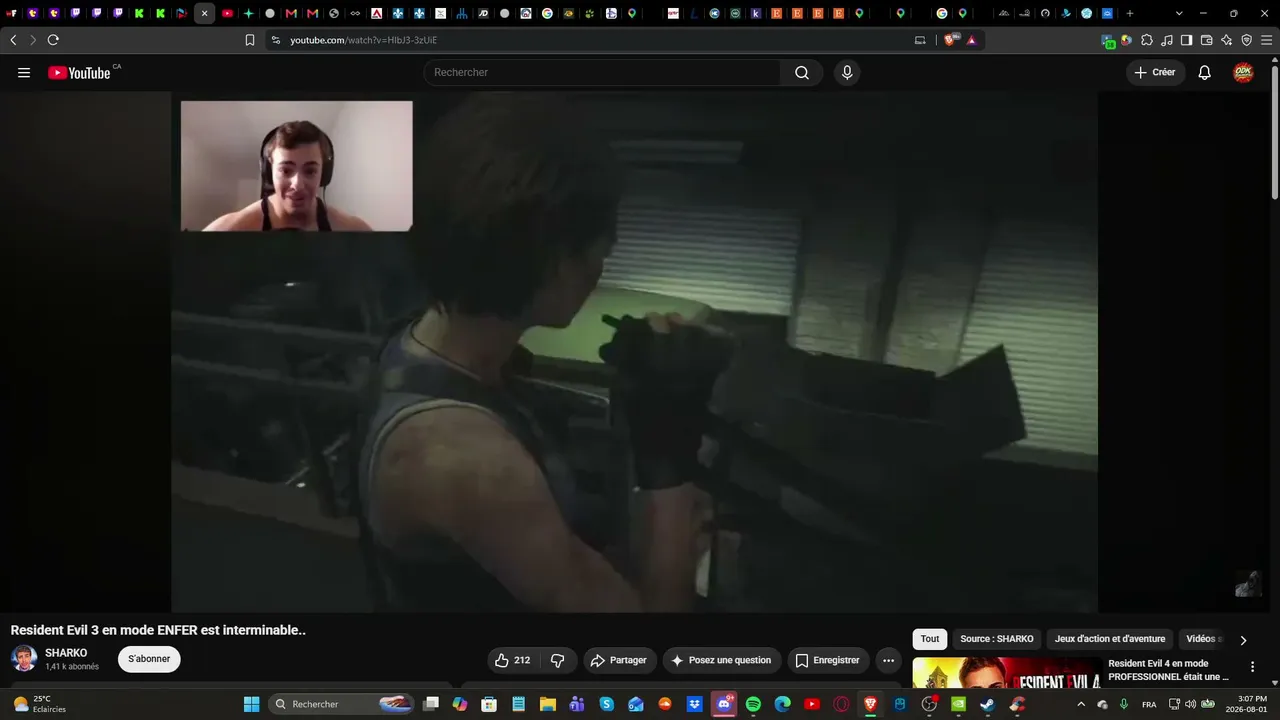Open File Explorer from the taskbar

(548, 704)
